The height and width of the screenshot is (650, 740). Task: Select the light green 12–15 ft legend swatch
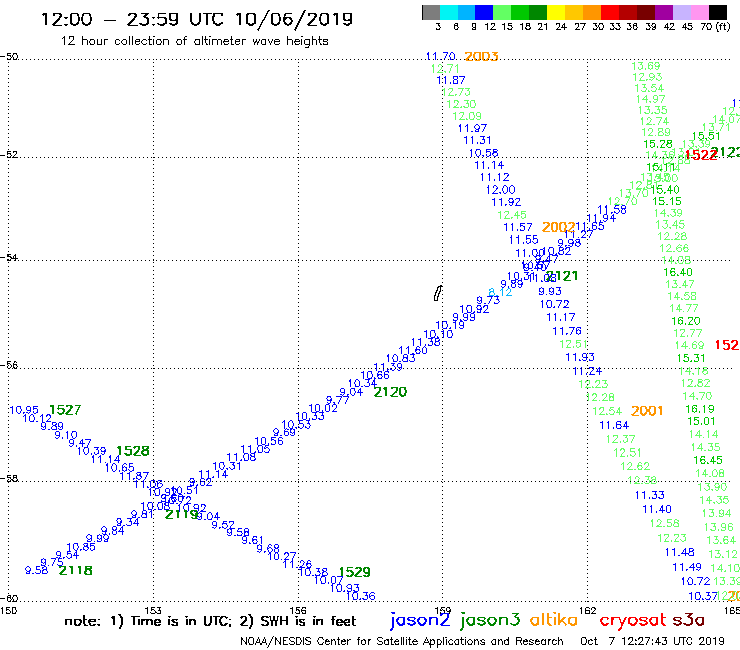pos(502,12)
